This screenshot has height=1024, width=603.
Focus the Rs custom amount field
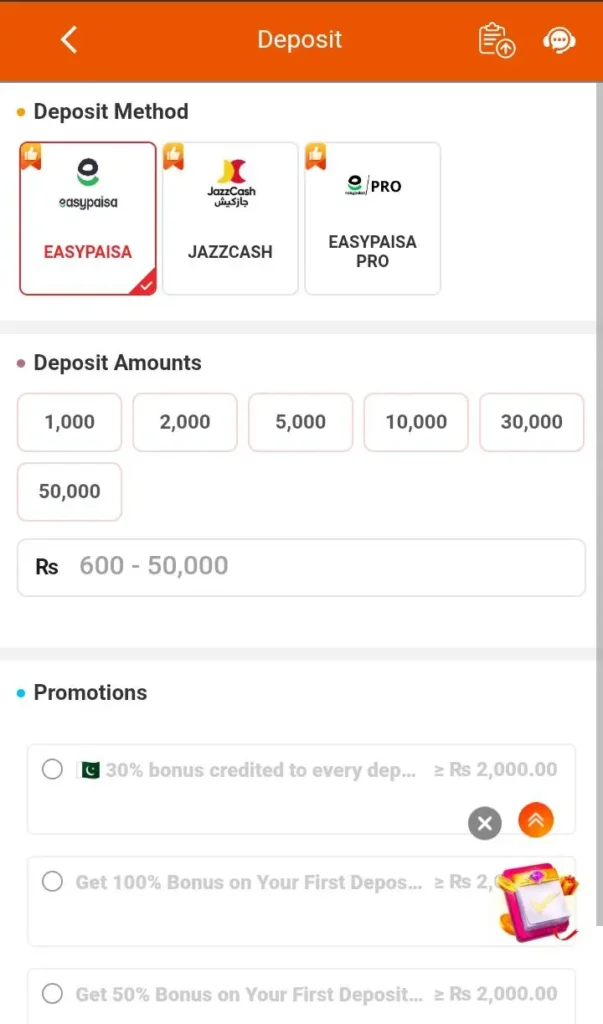tap(320, 566)
